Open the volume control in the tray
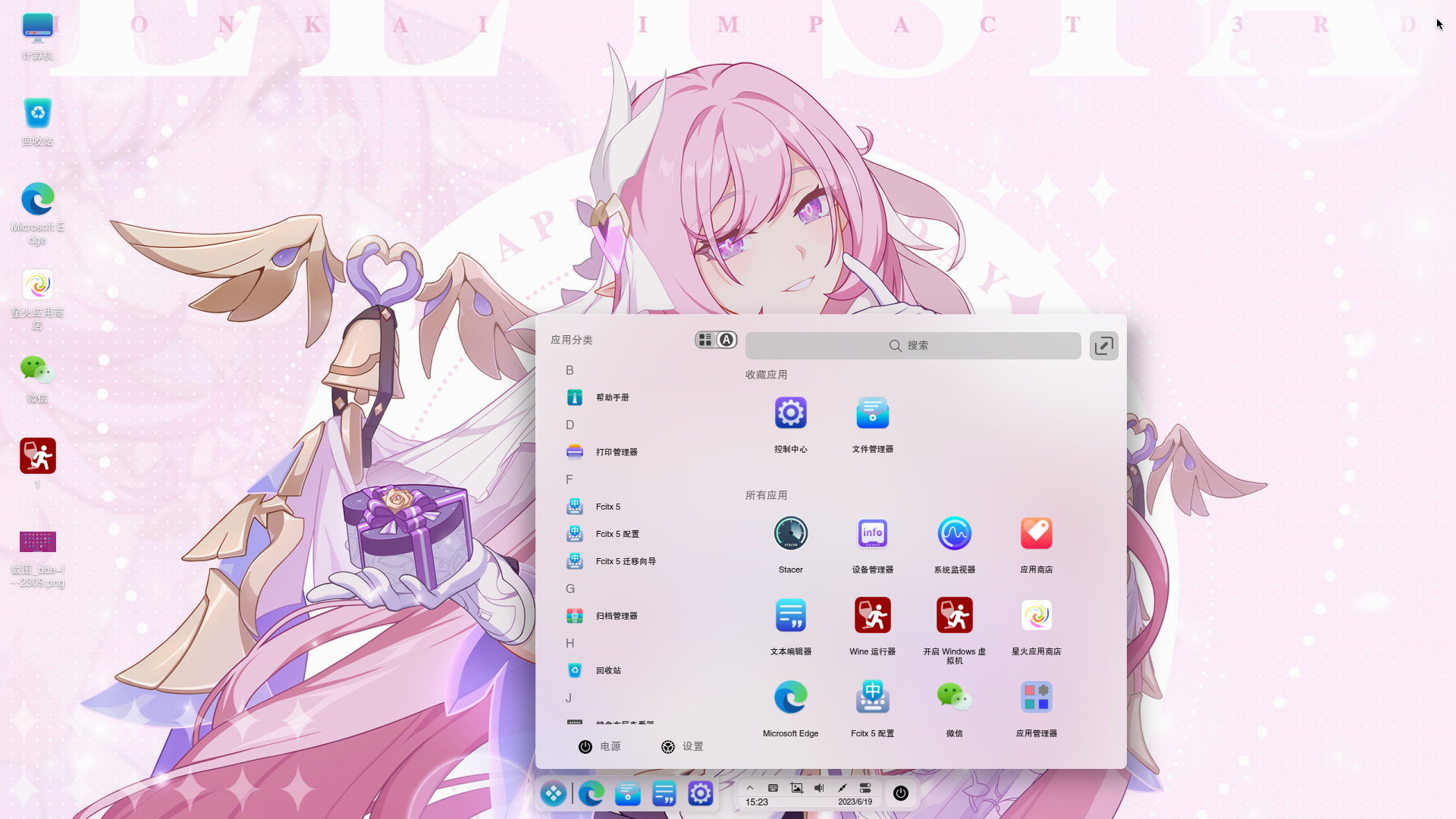The width and height of the screenshot is (1456, 819). [x=819, y=788]
